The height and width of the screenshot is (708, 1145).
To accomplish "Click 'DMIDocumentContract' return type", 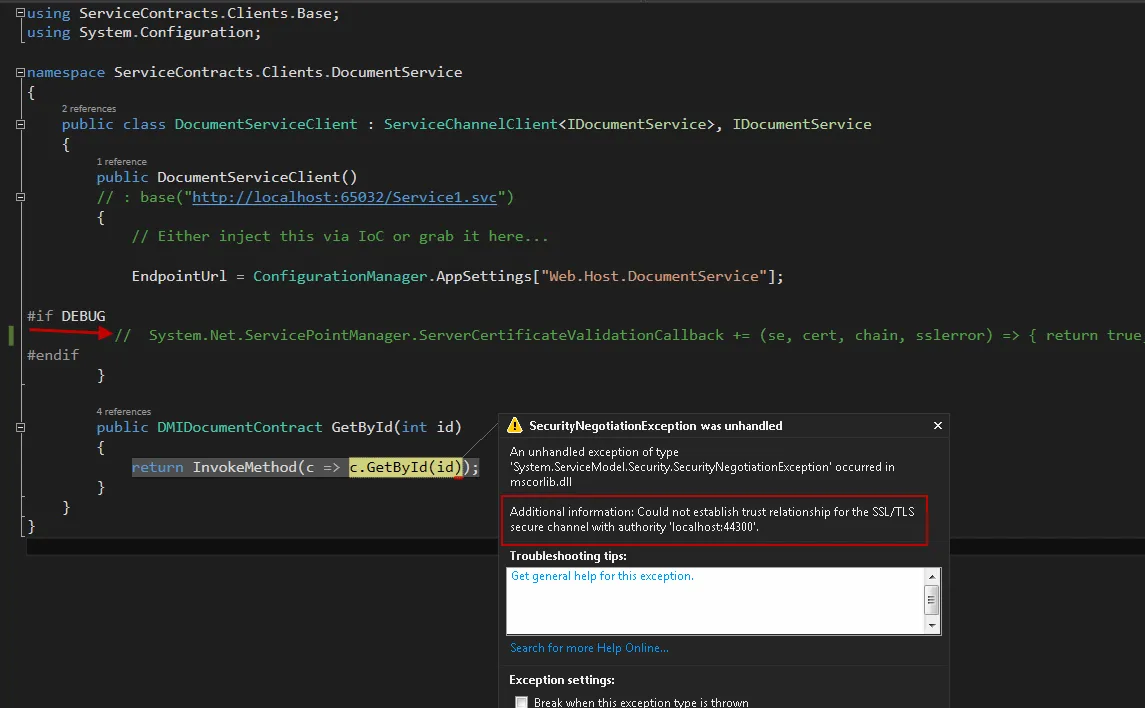I will pos(240,427).
